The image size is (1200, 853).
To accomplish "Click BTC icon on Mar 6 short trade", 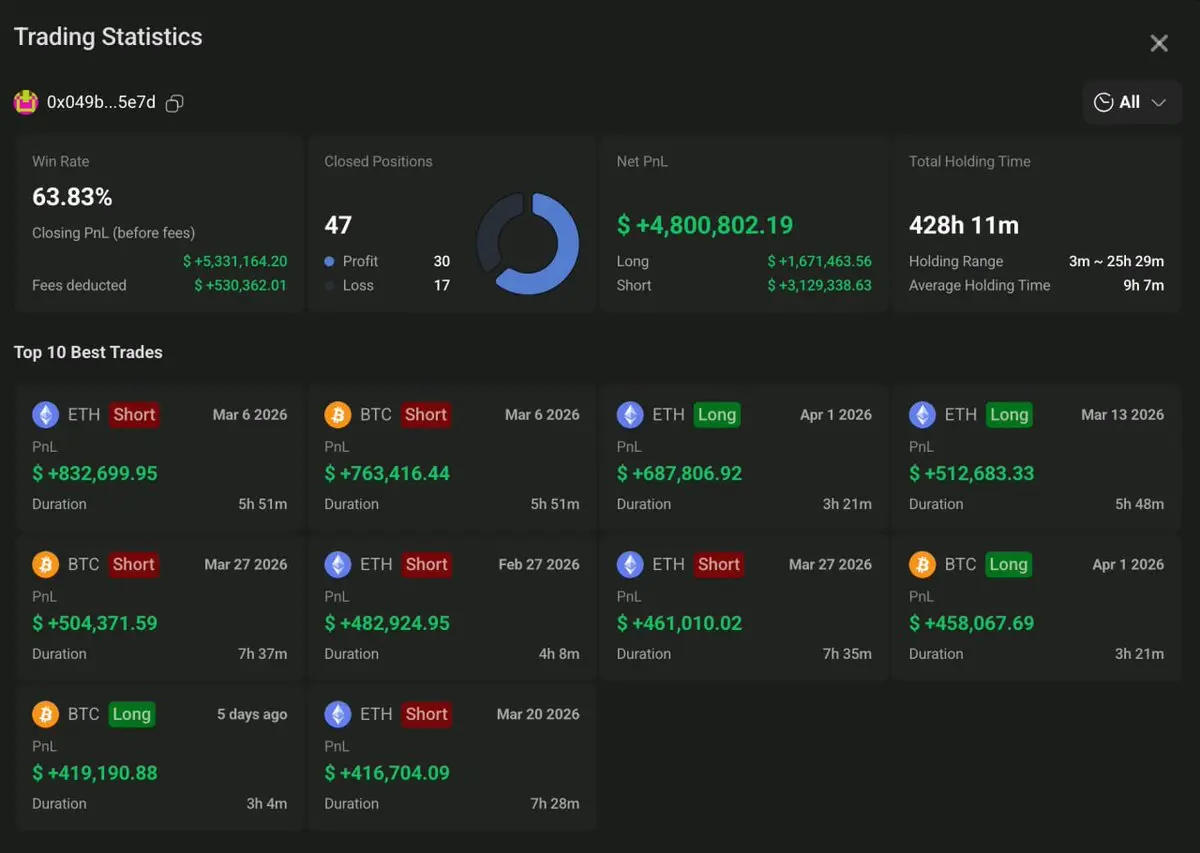I will point(337,415).
